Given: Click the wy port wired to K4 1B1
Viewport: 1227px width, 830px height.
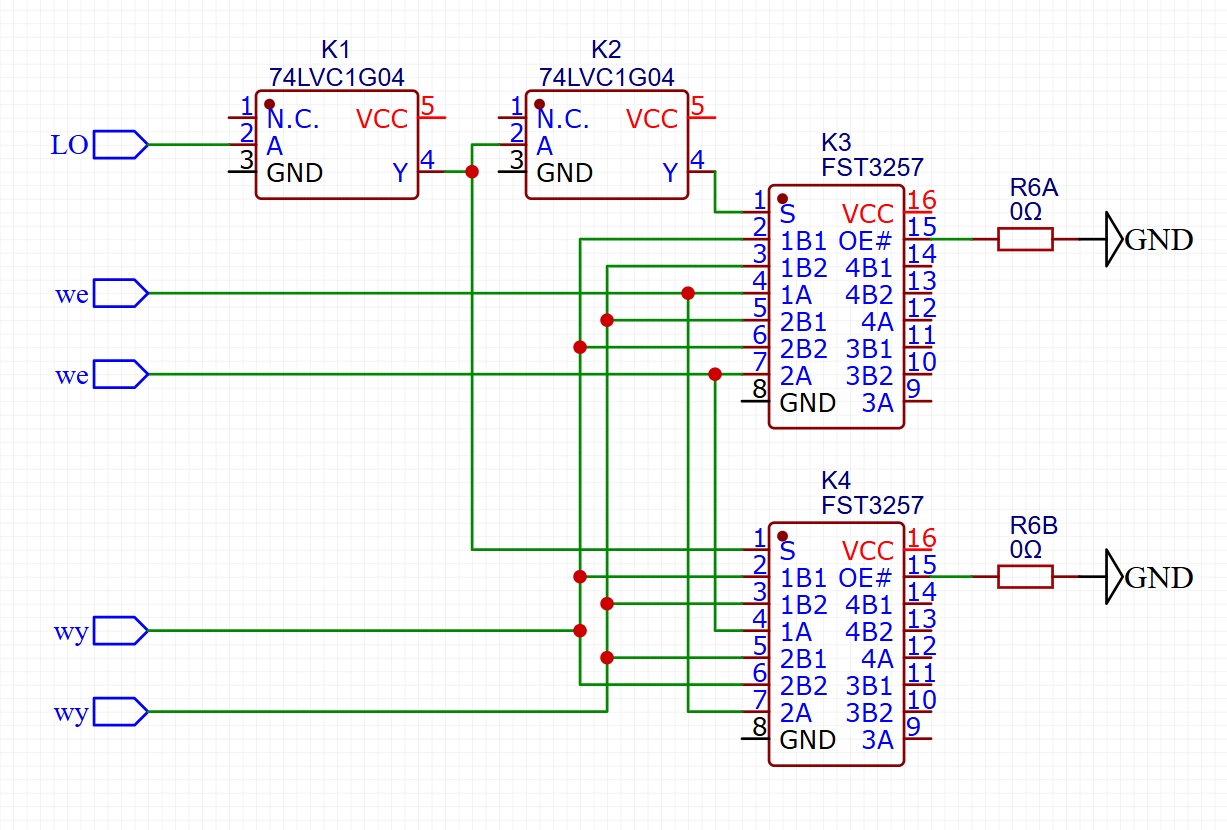Looking at the screenshot, I should tap(121, 631).
